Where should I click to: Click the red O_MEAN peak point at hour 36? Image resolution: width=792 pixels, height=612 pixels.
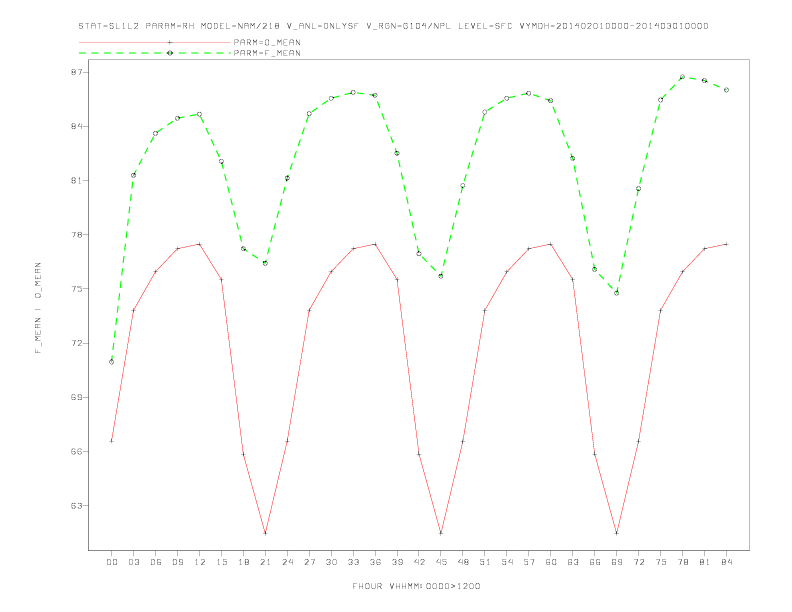(375, 244)
